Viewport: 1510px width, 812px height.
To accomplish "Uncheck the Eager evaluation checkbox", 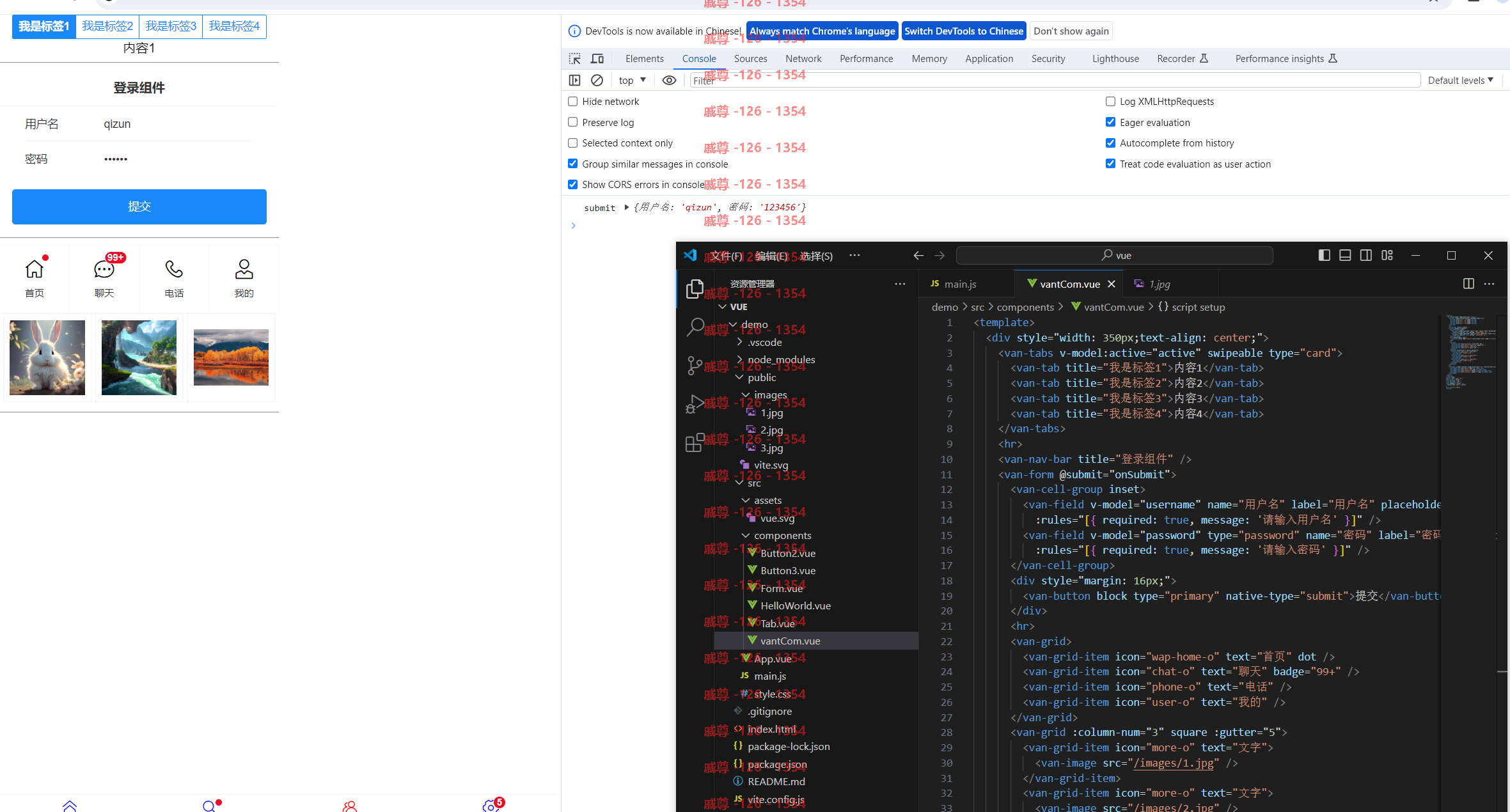I will click(1111, 122).
